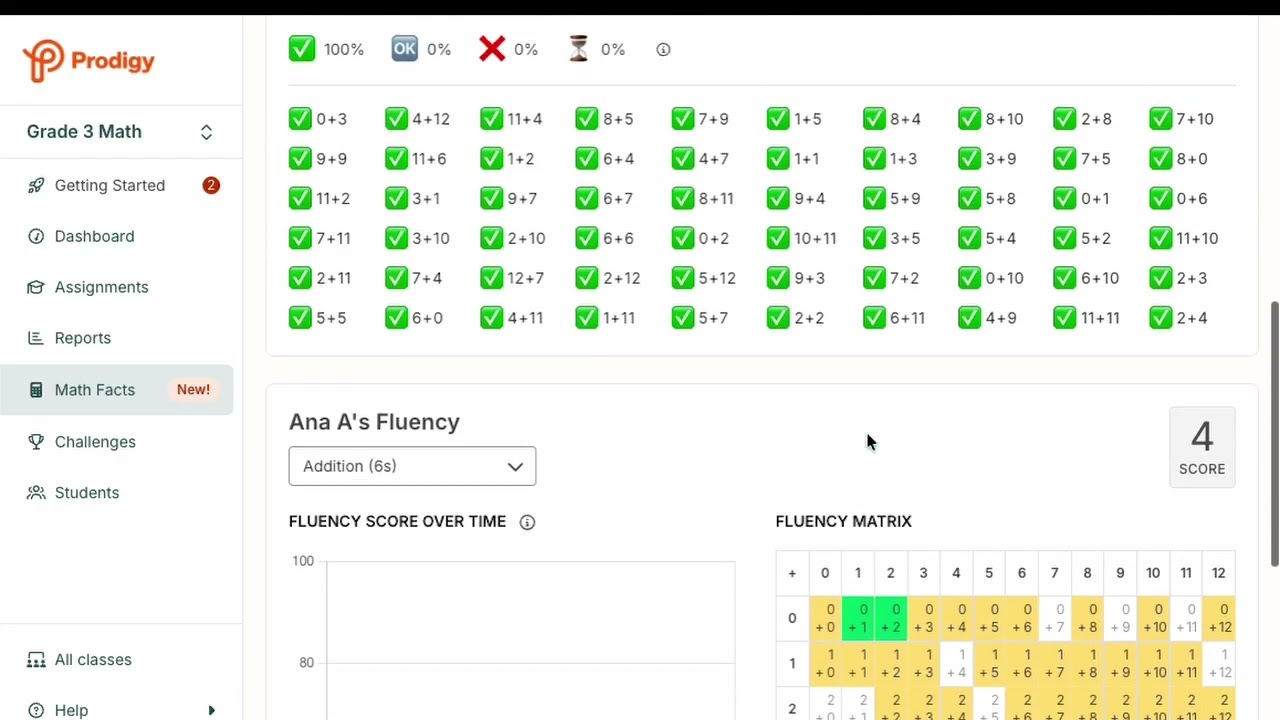Click the Dashboard gauge icon
The height and width of the screenshot is (720, 1280).
coord(36,237)
